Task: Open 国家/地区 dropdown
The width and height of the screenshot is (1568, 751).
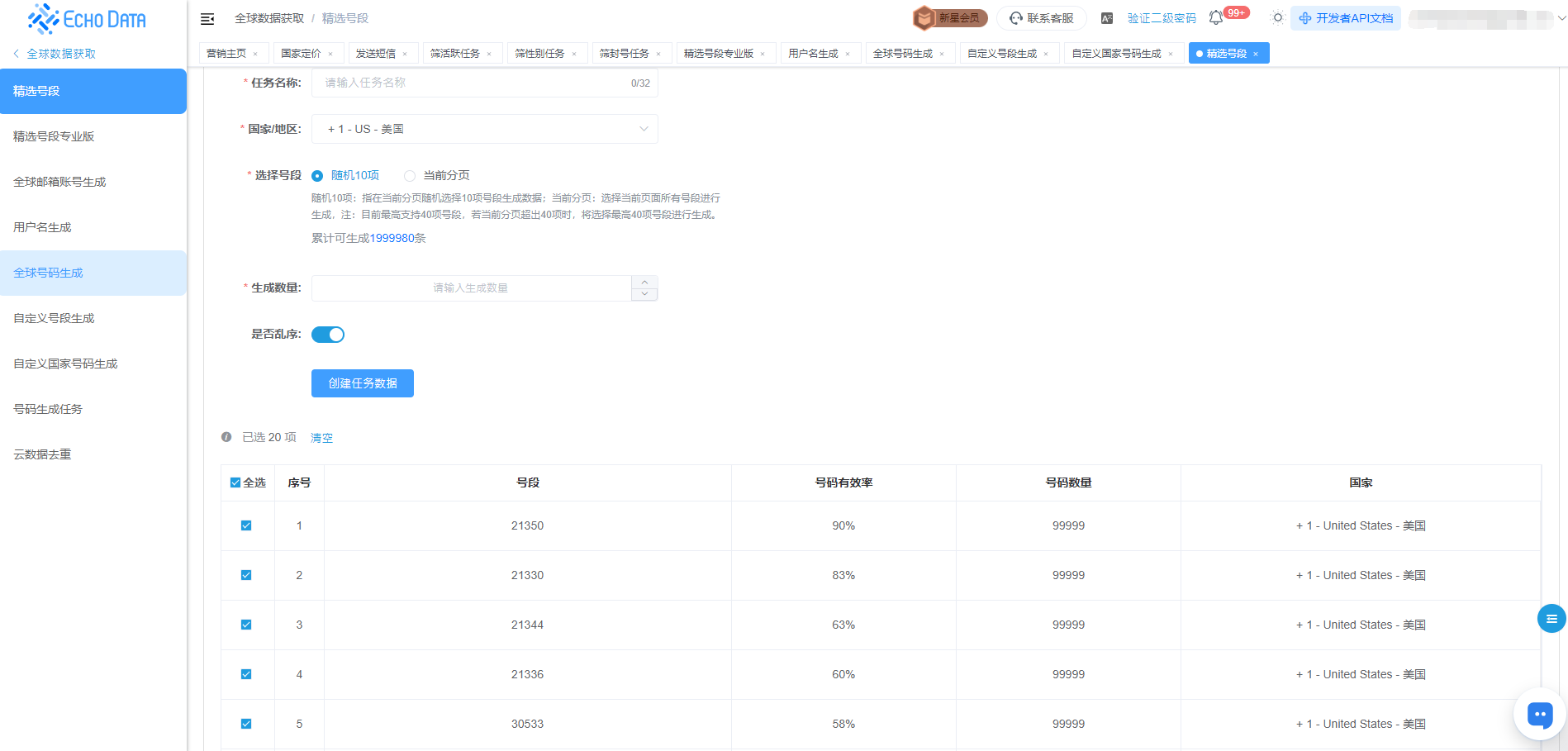Action: pyautogui.click(x=485, y=129)
